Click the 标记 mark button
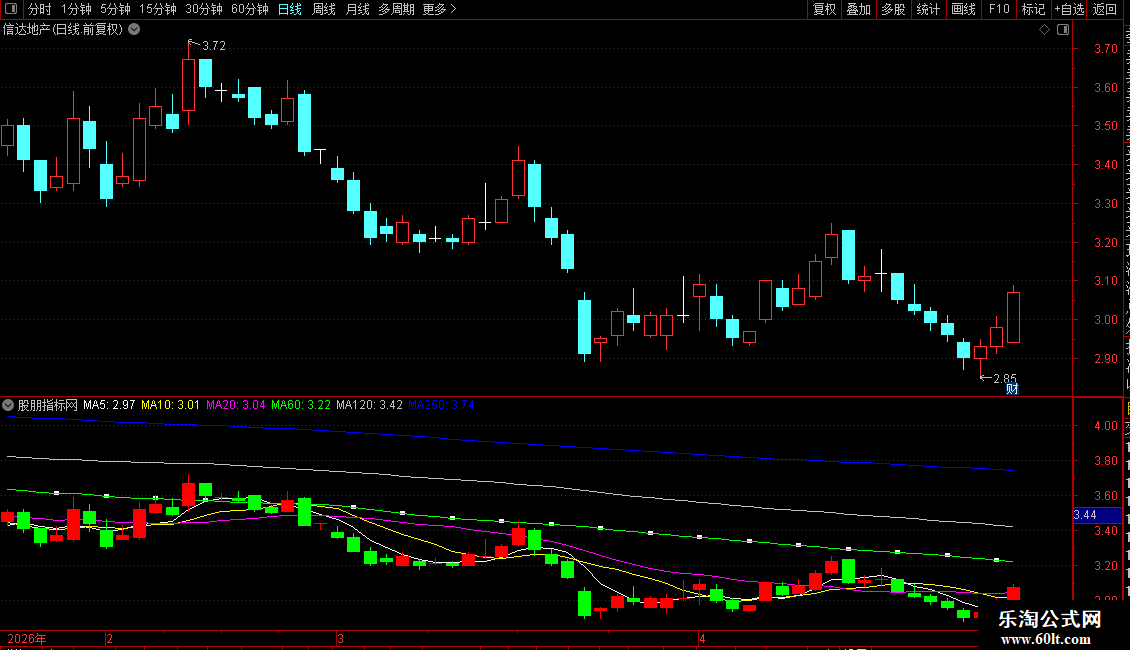Screen dimensions: 1130x650 click(x=1033, y=9)
